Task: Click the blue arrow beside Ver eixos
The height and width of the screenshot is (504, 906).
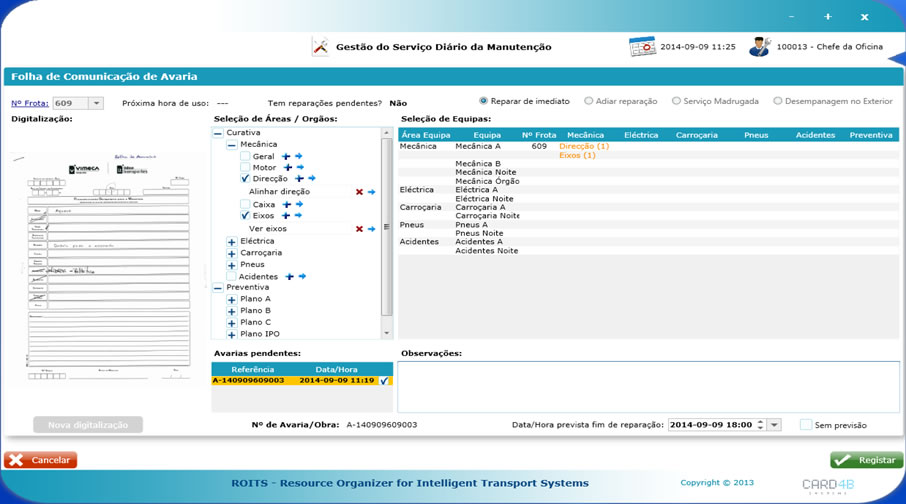Action: 372,229
